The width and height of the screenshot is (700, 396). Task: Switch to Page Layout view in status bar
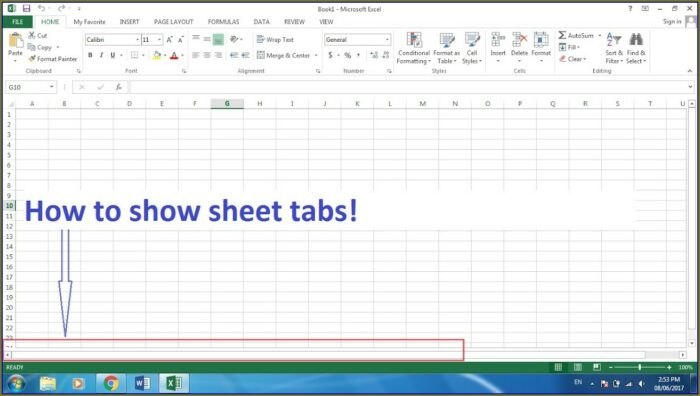click(578, 367)
